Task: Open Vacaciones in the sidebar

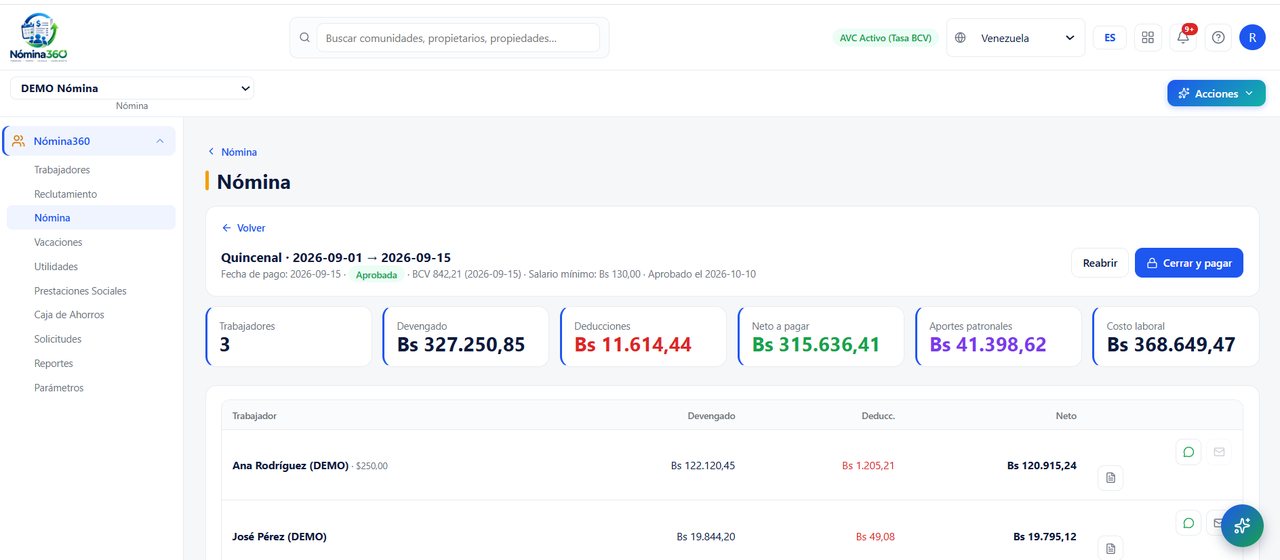Action: [x=58, y=242]
